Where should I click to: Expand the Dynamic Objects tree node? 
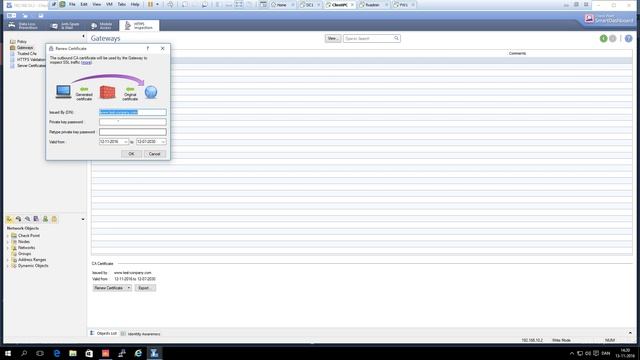click(x=8, y=266)
